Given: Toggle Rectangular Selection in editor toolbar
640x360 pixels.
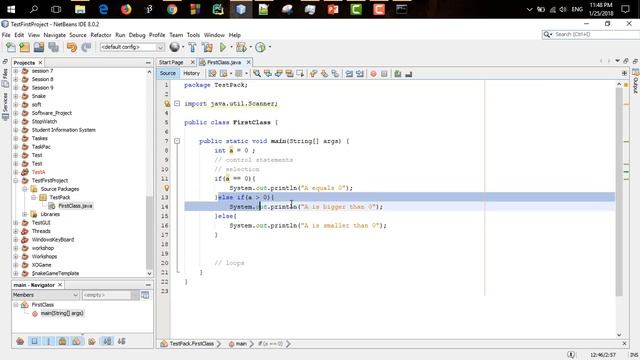Looking at the screenshot, I should click(x=301, y=73).
